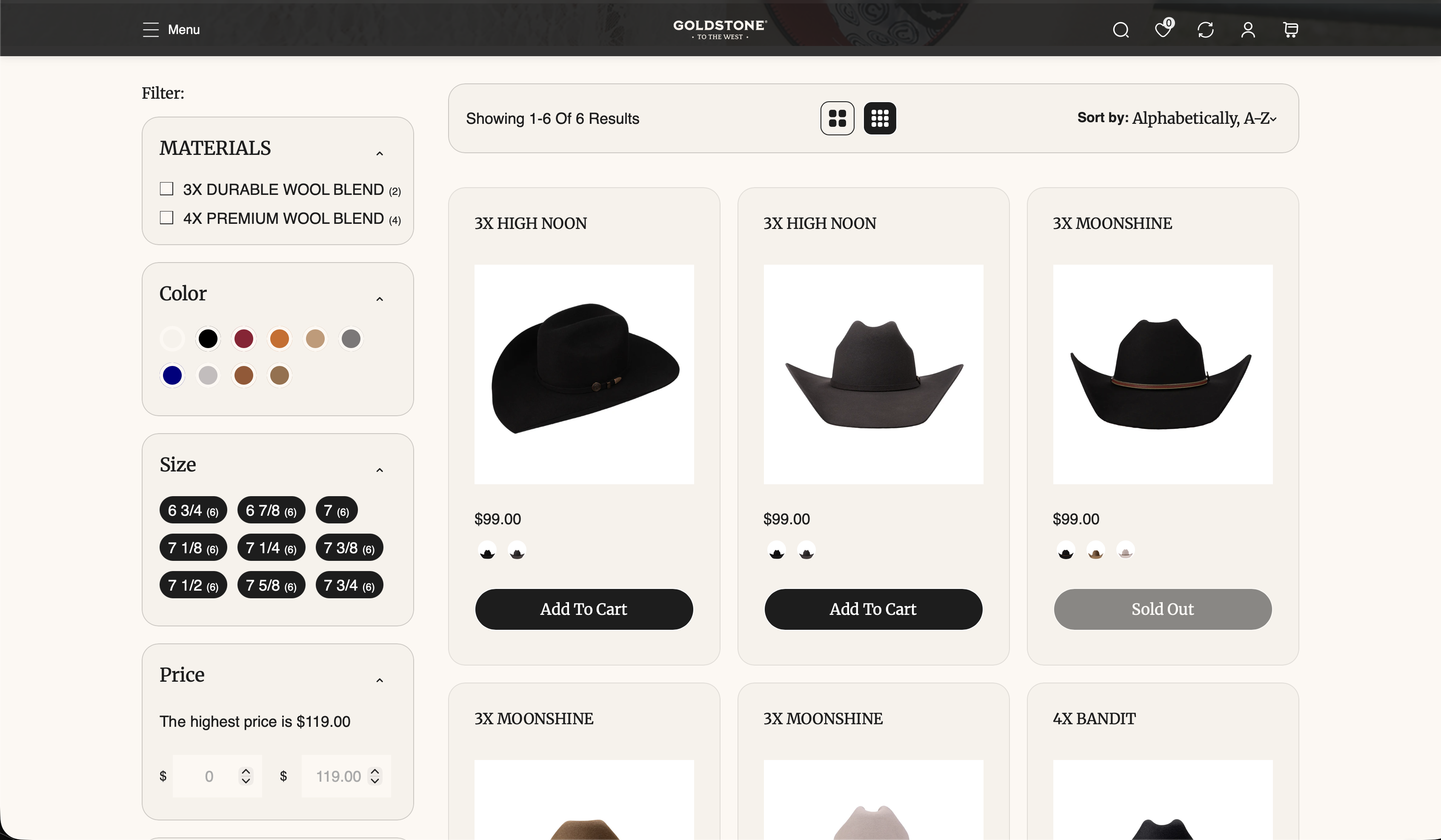The width and height of the screenshot is (1441, 840).
Task: Select first hat variant under middle 3X High Noon
Action: (777, 551)
